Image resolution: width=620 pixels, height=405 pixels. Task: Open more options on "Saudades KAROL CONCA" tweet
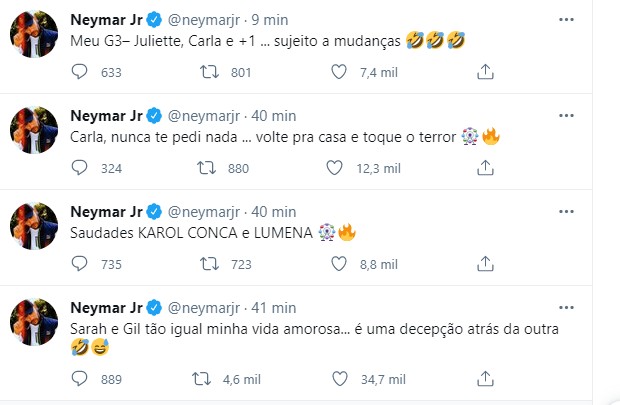(596, 212)
